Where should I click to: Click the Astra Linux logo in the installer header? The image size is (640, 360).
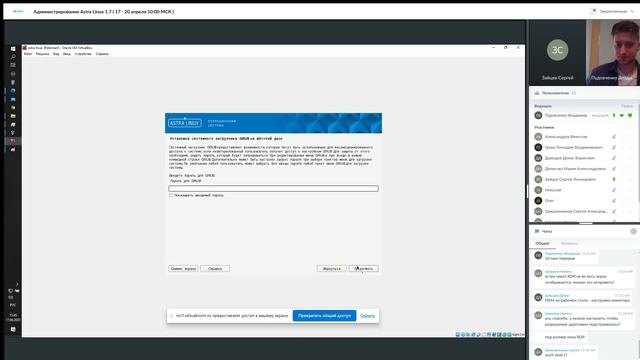point(184,123)
